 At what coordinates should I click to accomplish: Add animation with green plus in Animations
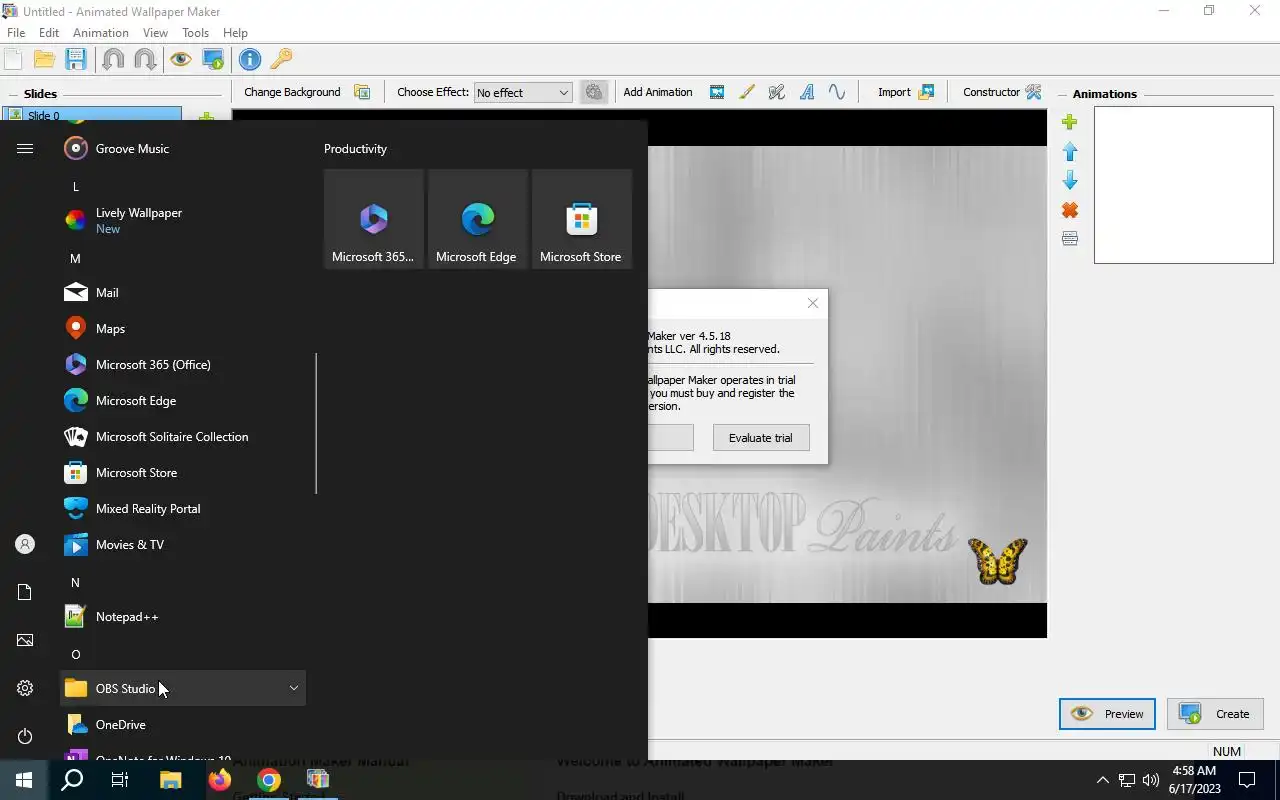click(x=1070, y=122)
